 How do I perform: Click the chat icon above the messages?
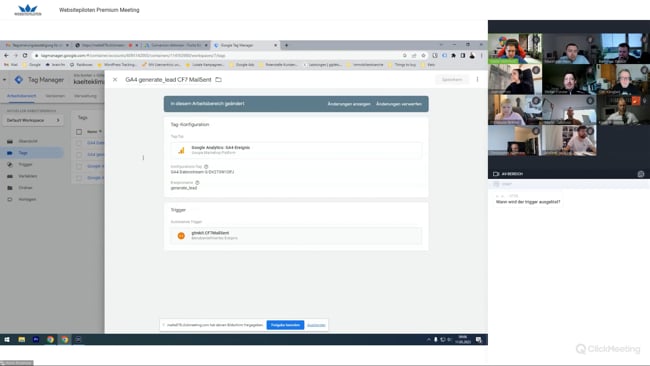496,184
